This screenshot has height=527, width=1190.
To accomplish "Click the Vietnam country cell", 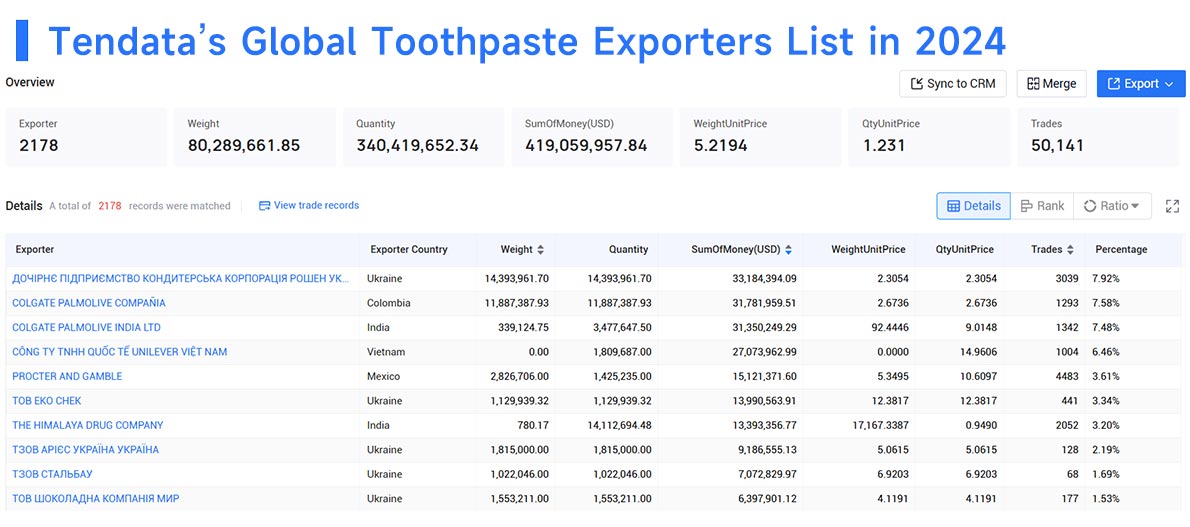I will 386,352.
